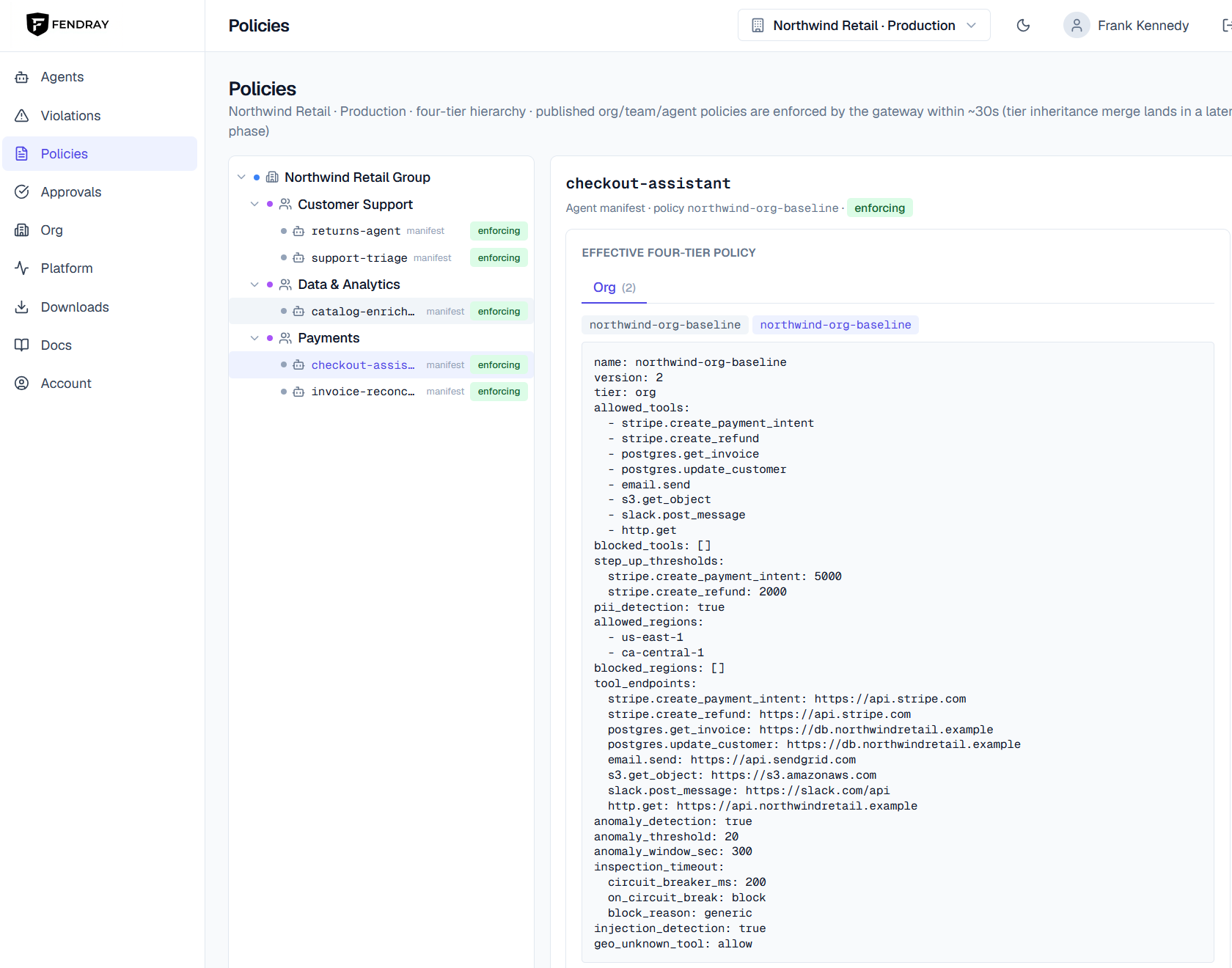Click Frank Kennedy avatar icon
Viewport: 1232px width, 968px height.
coord(1077,26)
